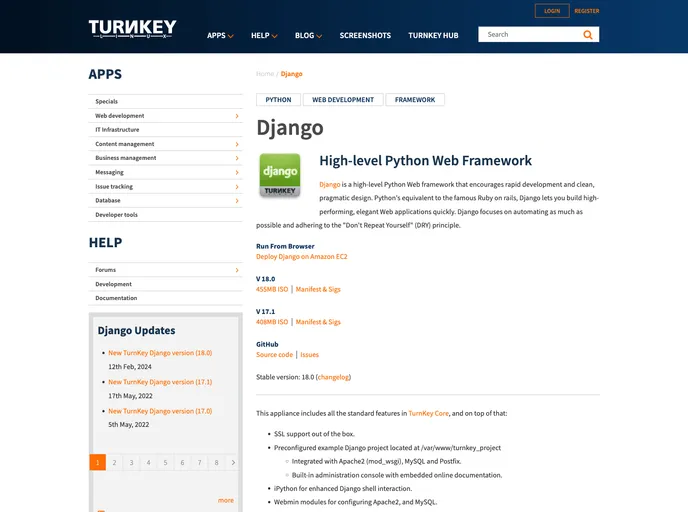Go to page 7 of updates
688x512 pixels.
tap(200, 462)
